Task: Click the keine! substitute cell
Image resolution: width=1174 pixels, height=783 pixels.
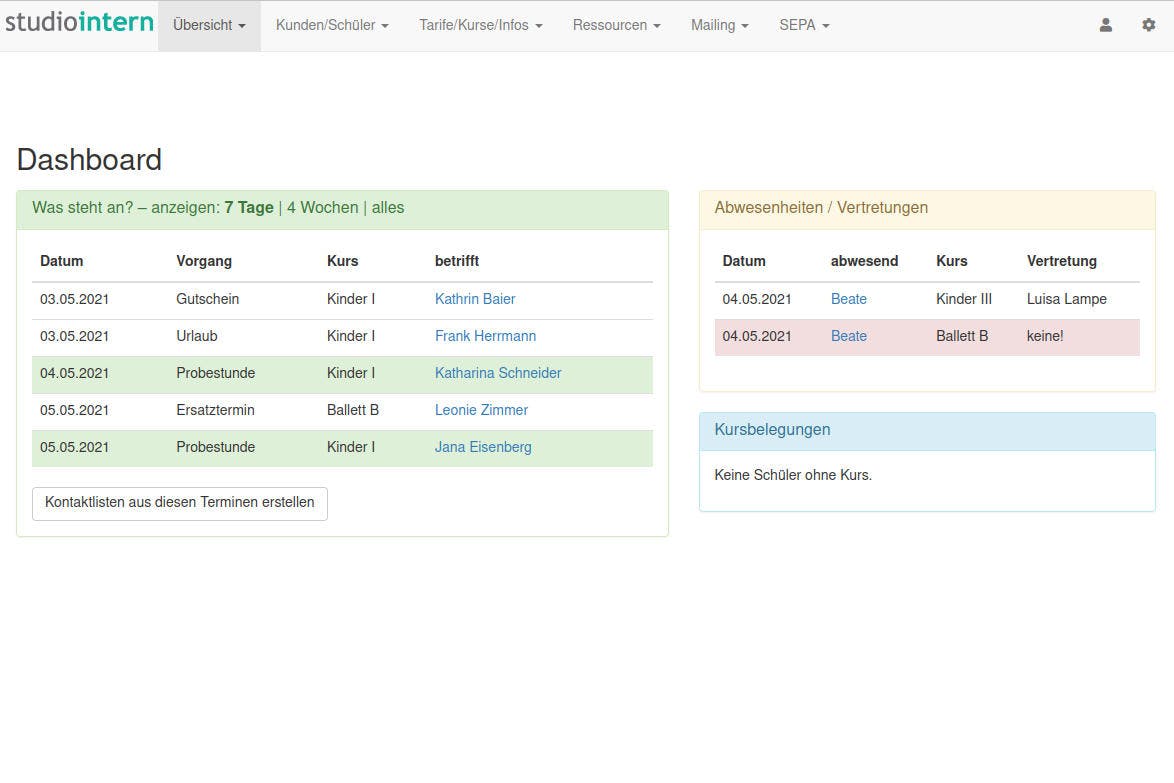Action: click(1044, 336)
